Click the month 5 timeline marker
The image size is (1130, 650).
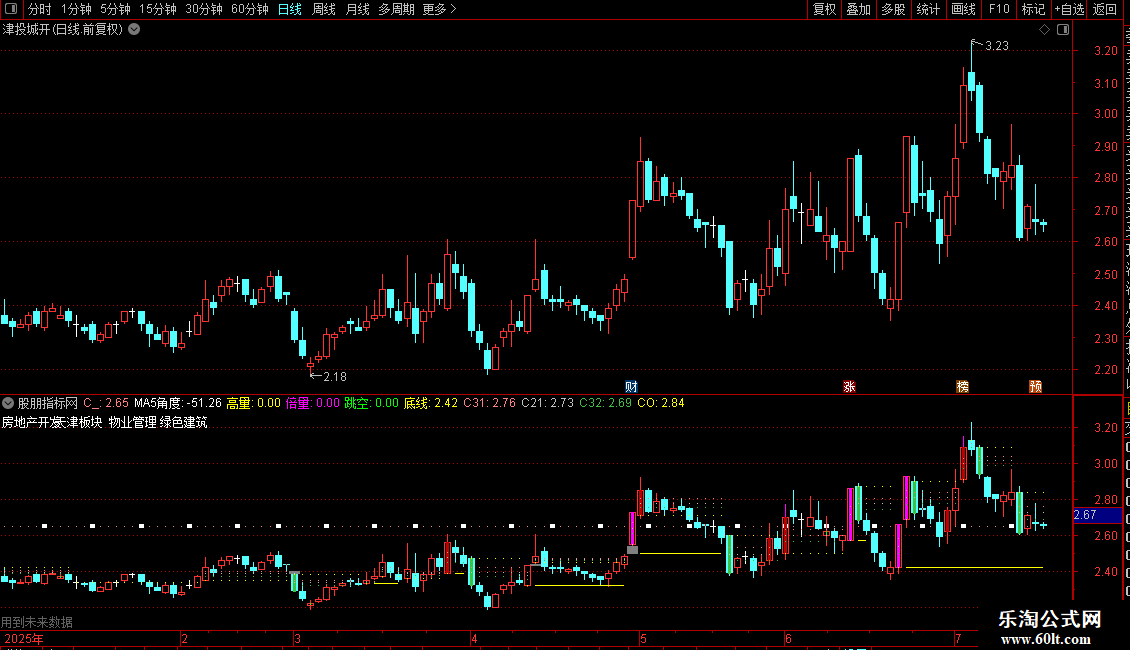[x=644, y=638]
